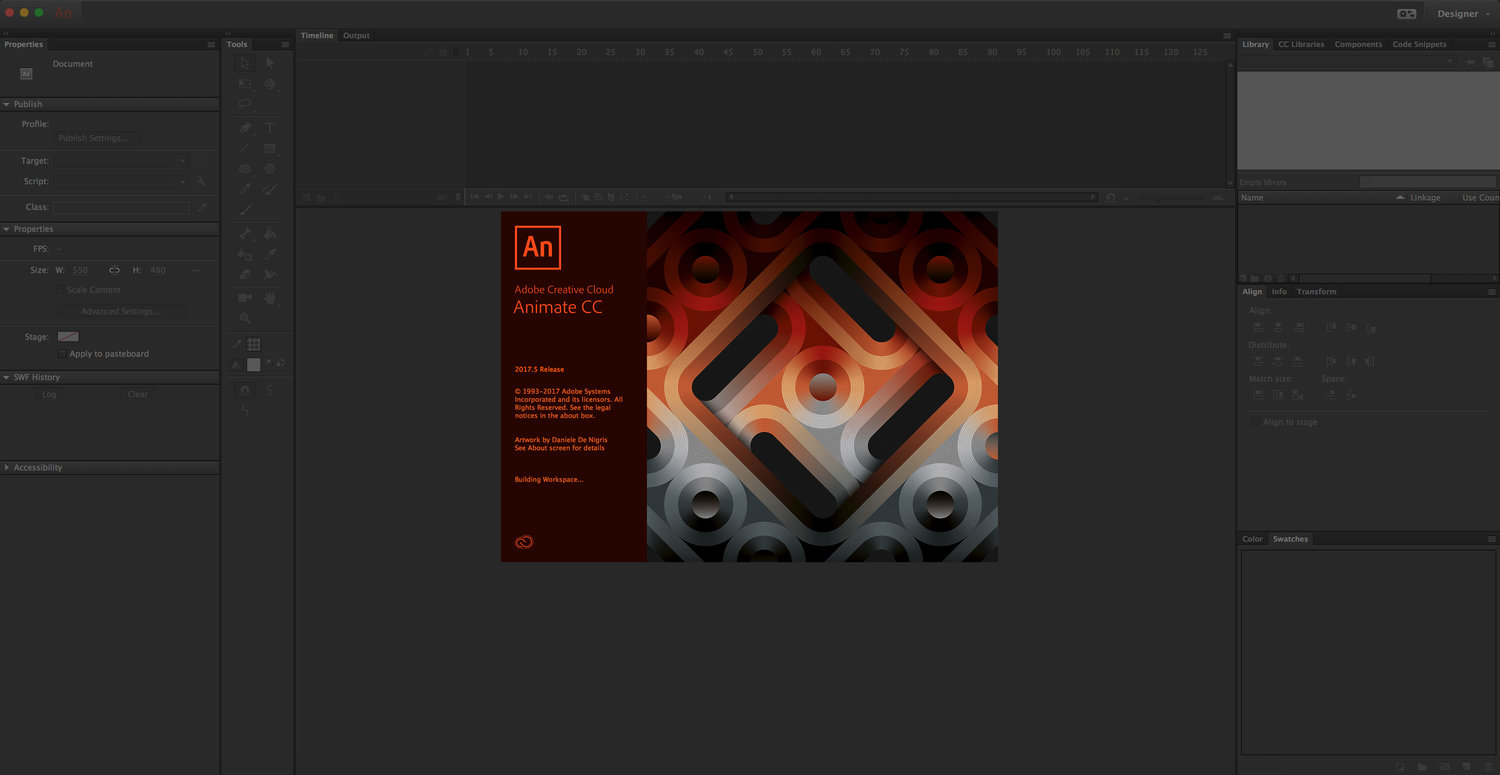
Task: Select the Paint Bucket tool
Action: coord(270,234)
